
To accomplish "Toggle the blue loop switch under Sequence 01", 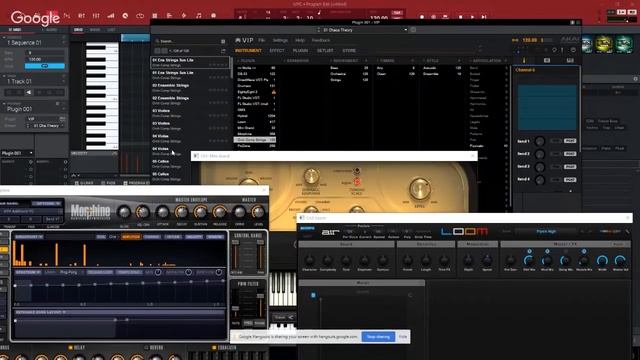I will 44,66.
